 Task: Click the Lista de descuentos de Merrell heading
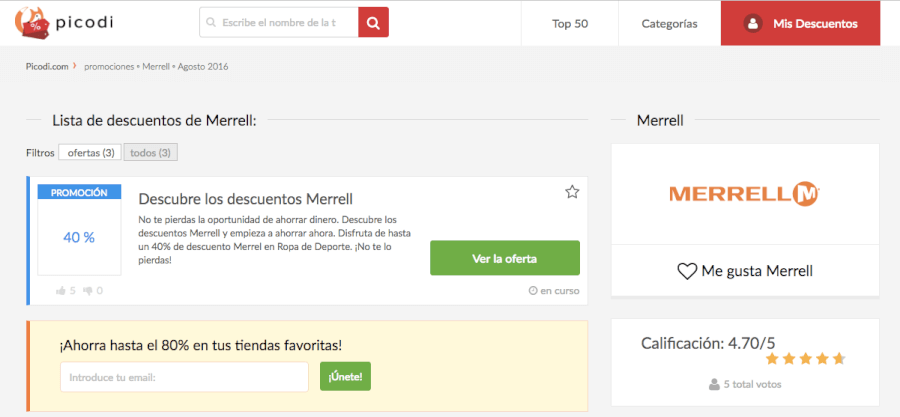[154, 120]
